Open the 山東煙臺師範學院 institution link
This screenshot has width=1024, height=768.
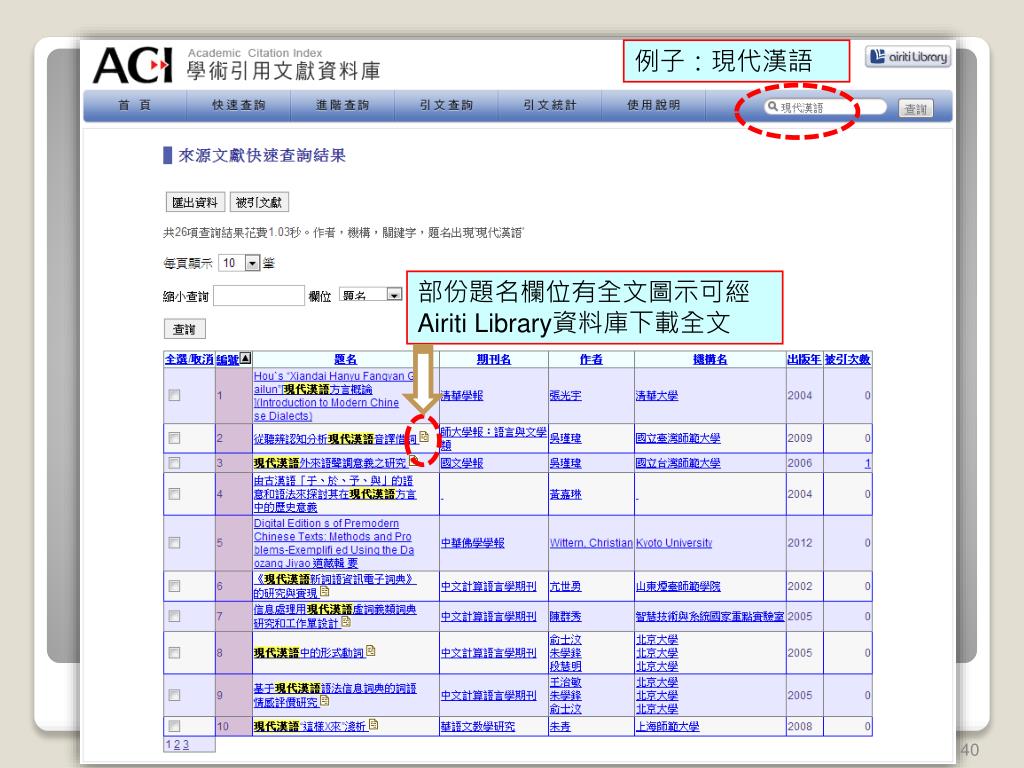coord(678,586)
